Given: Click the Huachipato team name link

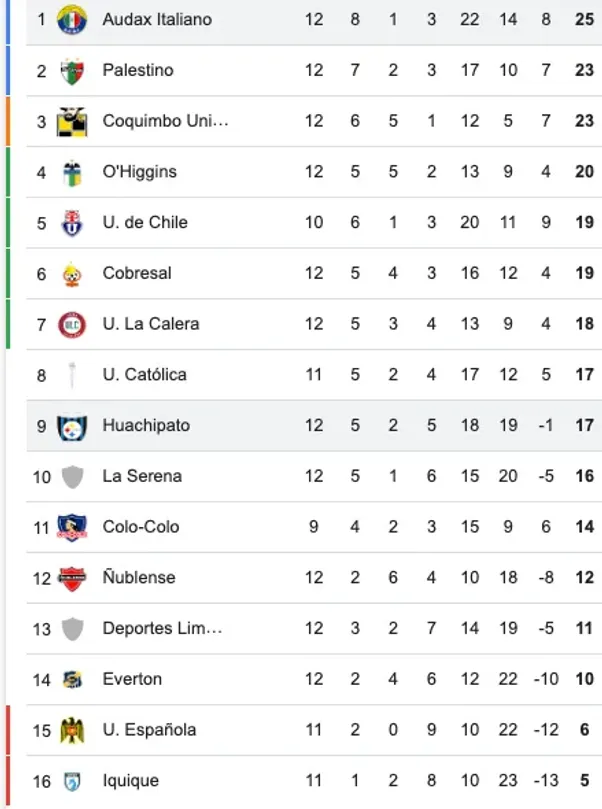Looking at the screenshot, I should [146, 426].
